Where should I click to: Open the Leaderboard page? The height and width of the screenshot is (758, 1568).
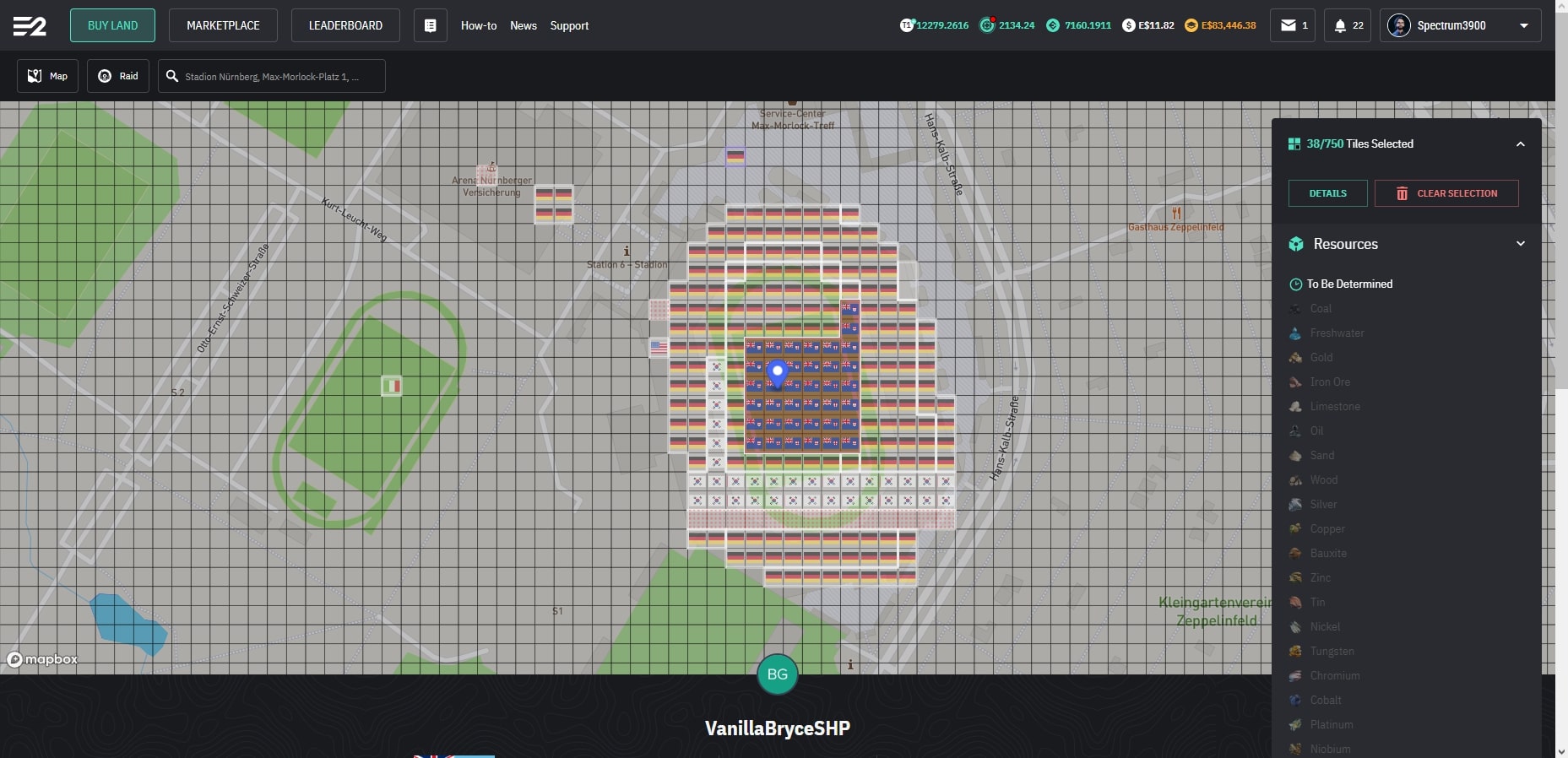[x=345, y=25]
